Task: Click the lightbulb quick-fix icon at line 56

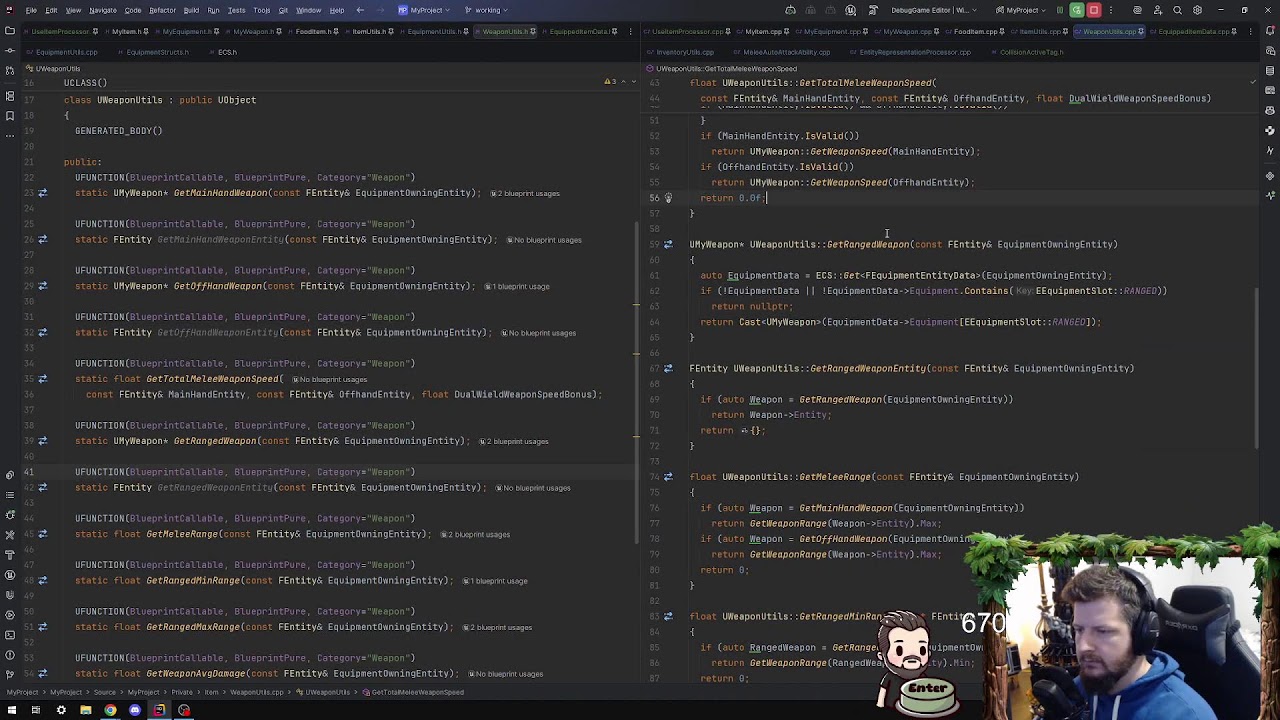Action: (668, 198)
